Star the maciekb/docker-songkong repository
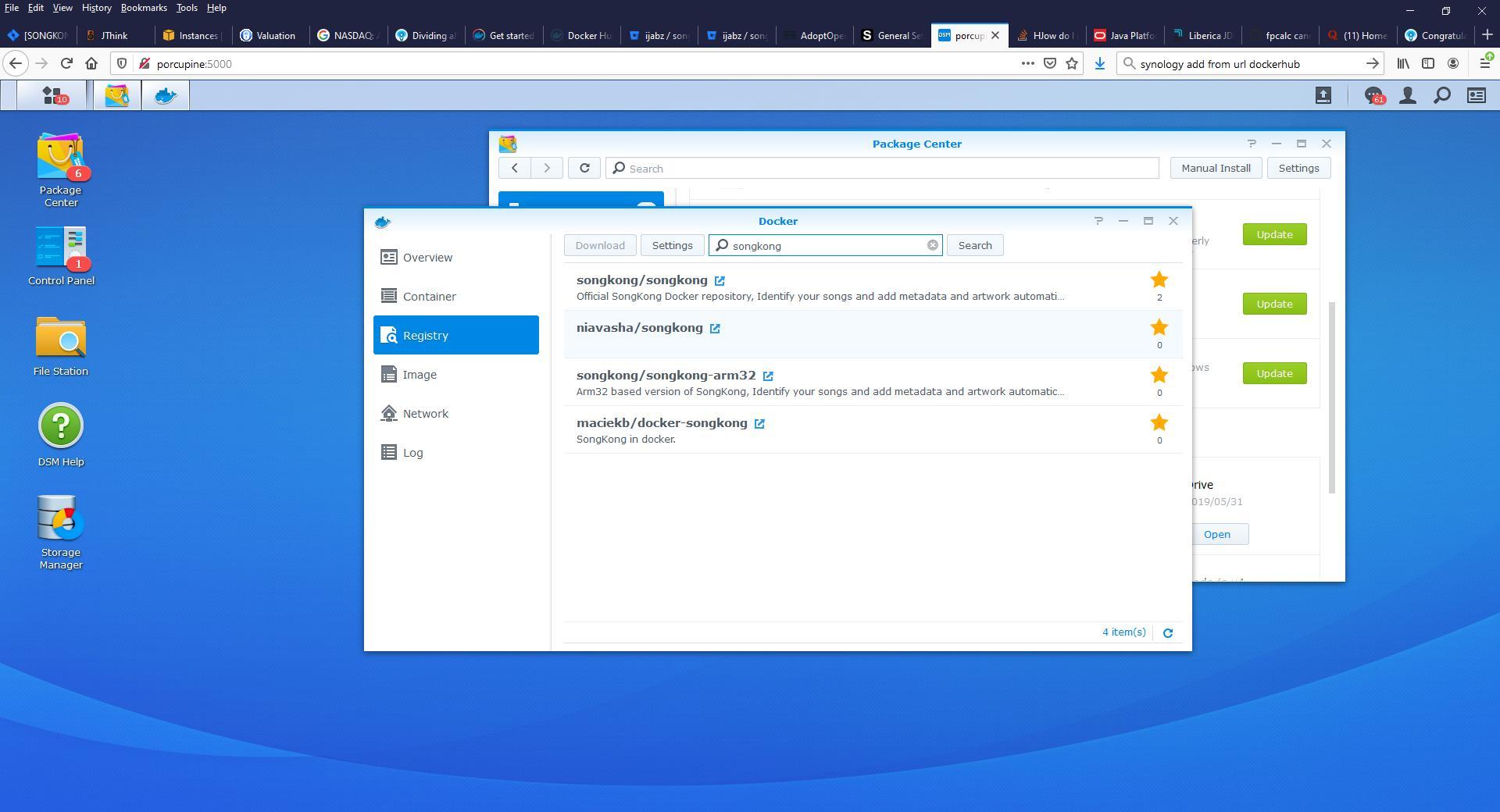1500x812 pixels. 1159,423
